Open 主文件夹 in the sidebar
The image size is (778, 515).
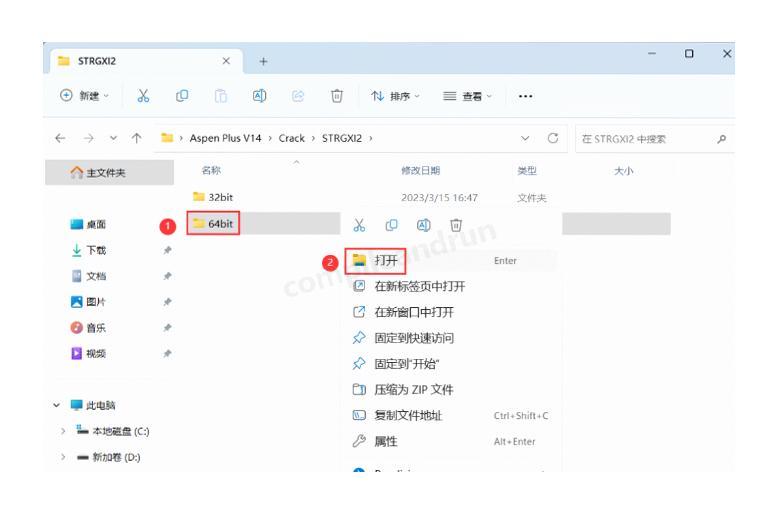(x=110, y=173)
